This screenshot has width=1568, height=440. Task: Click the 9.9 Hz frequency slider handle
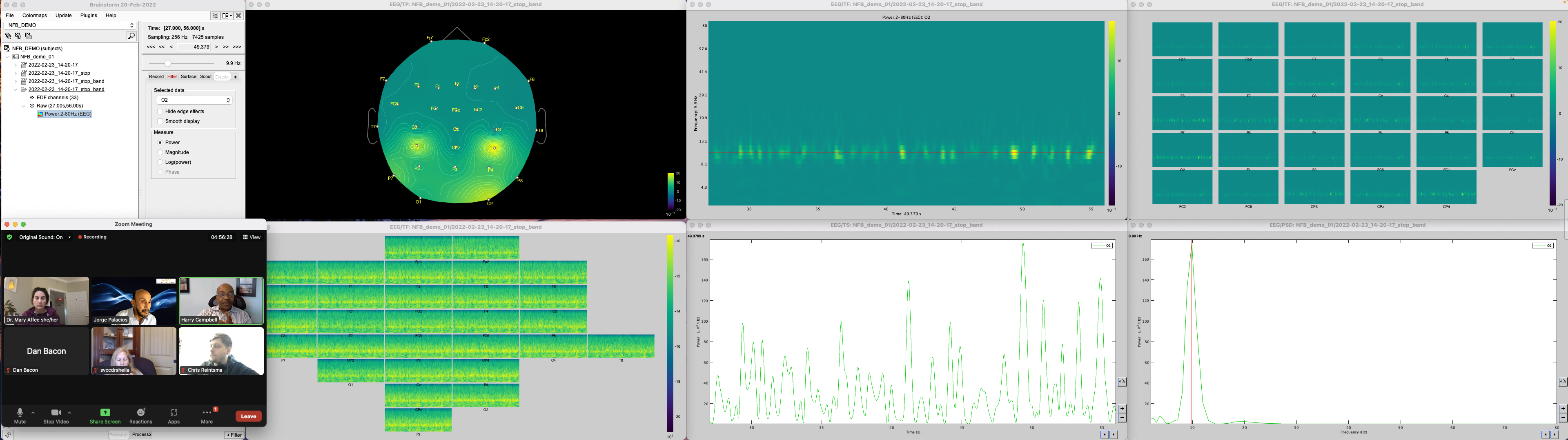167,63
